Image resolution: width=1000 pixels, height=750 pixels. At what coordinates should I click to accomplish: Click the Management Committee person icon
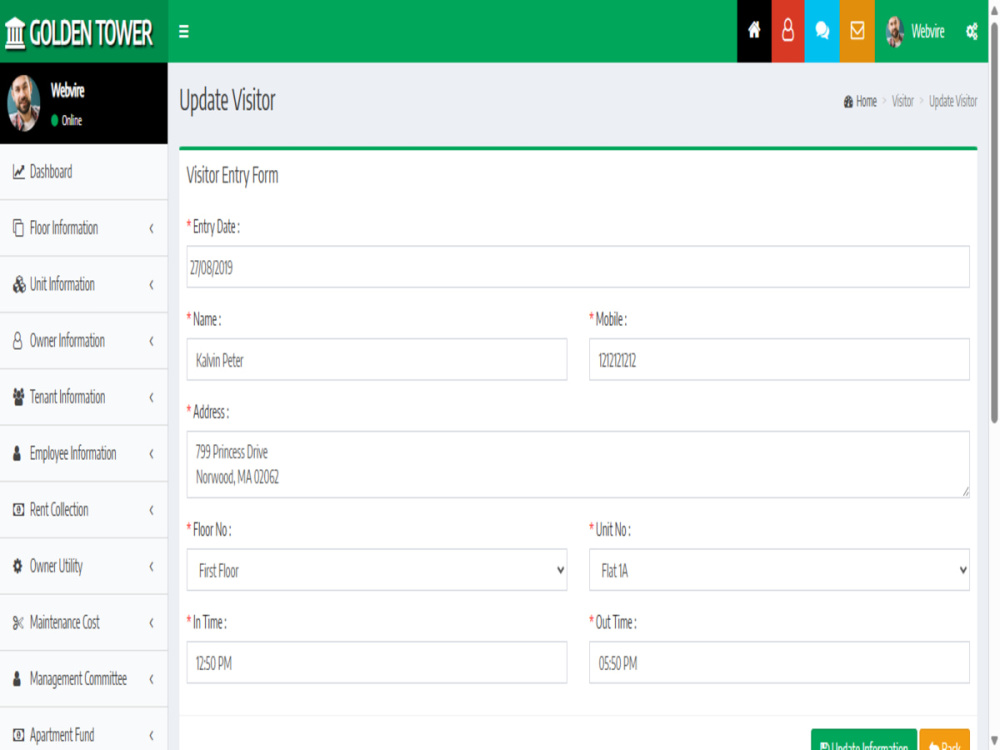17,679
